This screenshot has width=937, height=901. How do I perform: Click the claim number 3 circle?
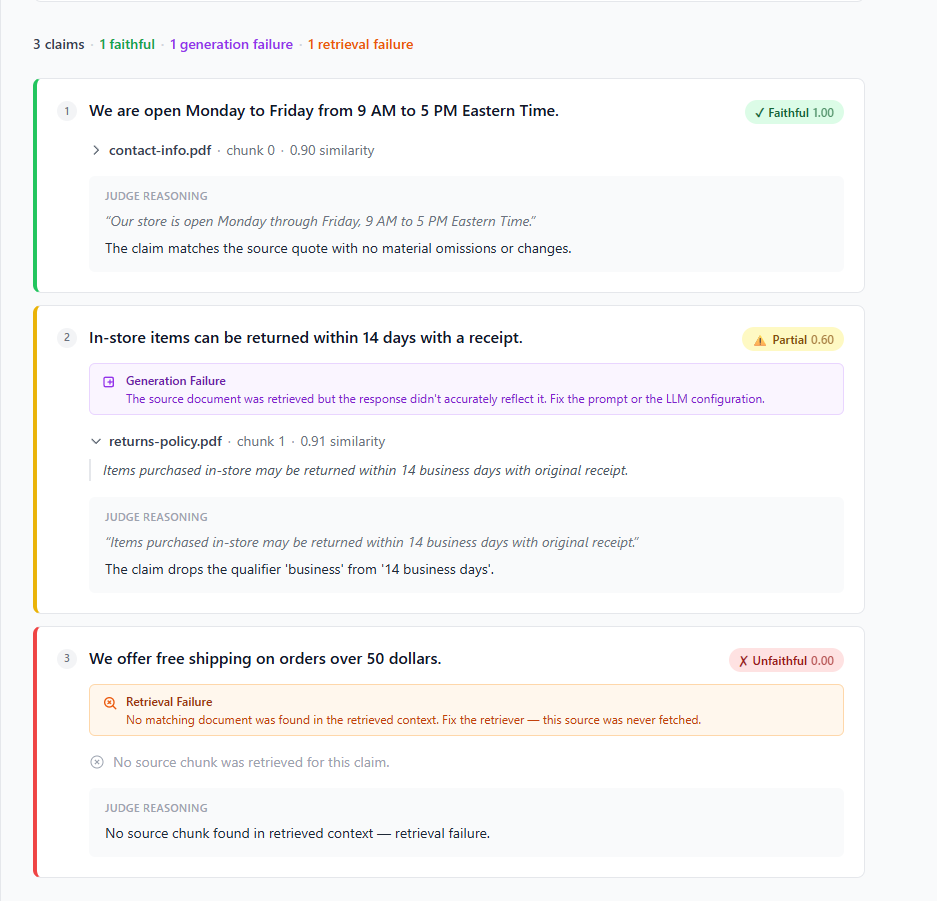click(67, 658)
